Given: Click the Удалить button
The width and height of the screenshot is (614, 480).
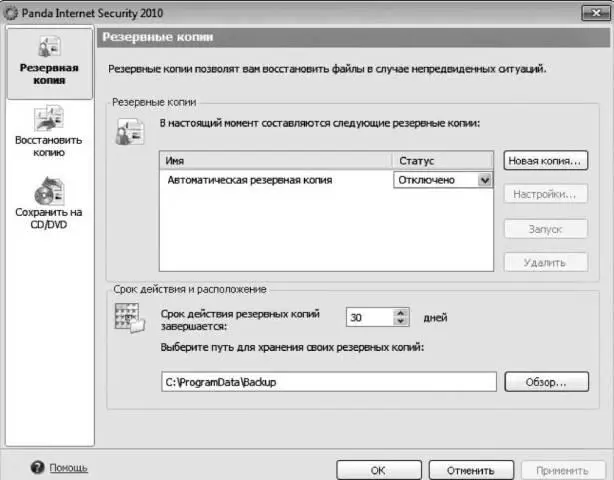Looking at the screenshot, I should tap(545, 262).
